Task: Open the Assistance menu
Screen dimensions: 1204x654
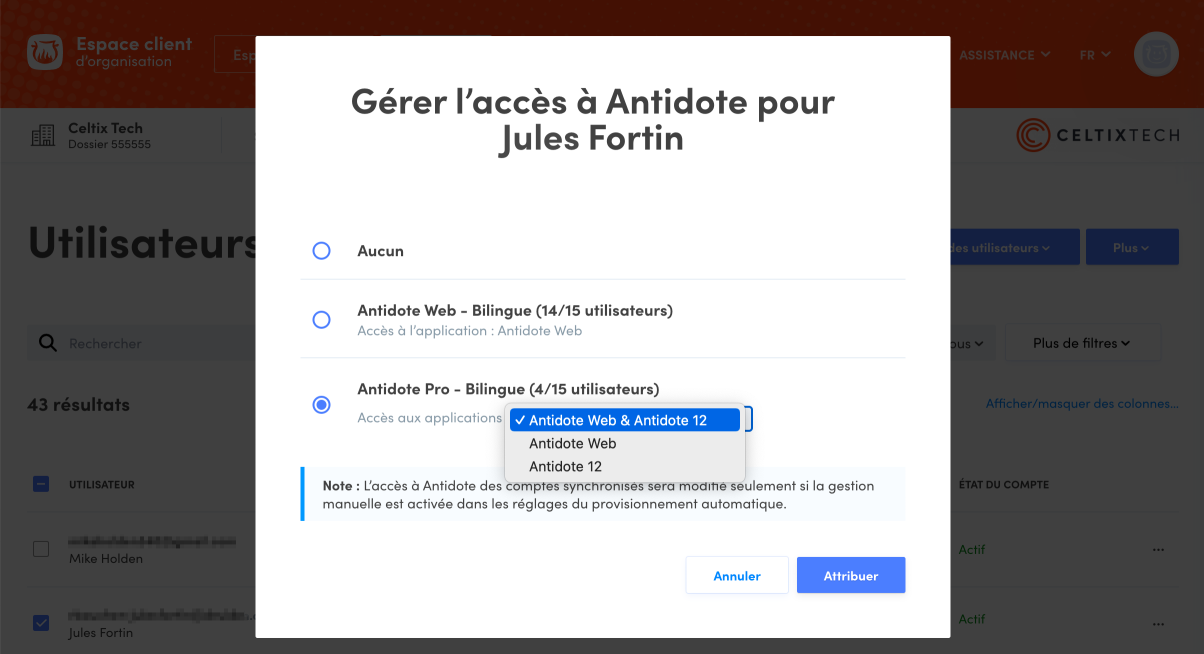Action: point(1004,55)
